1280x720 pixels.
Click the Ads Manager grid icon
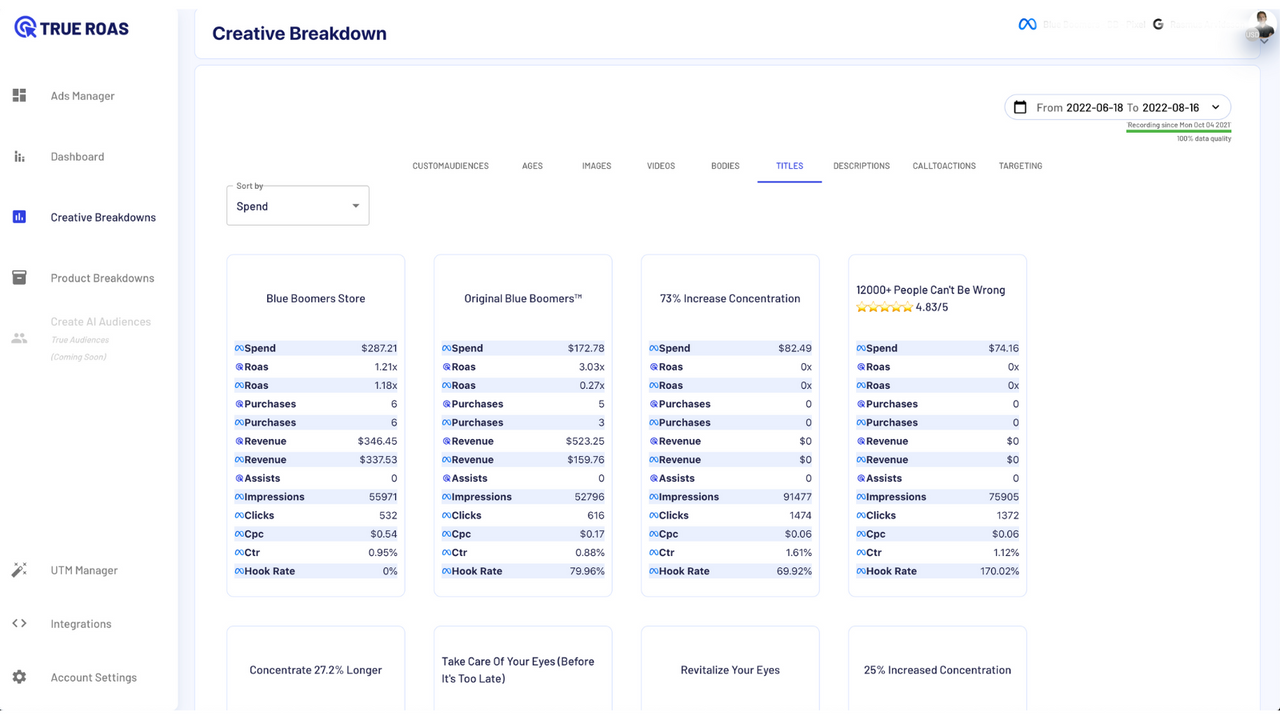tap(19, 95)
